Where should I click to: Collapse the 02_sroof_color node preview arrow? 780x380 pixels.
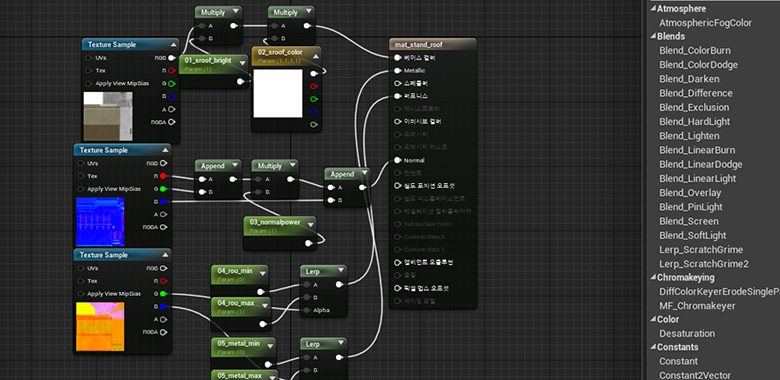pyautogui.click(x=316, y=56)
